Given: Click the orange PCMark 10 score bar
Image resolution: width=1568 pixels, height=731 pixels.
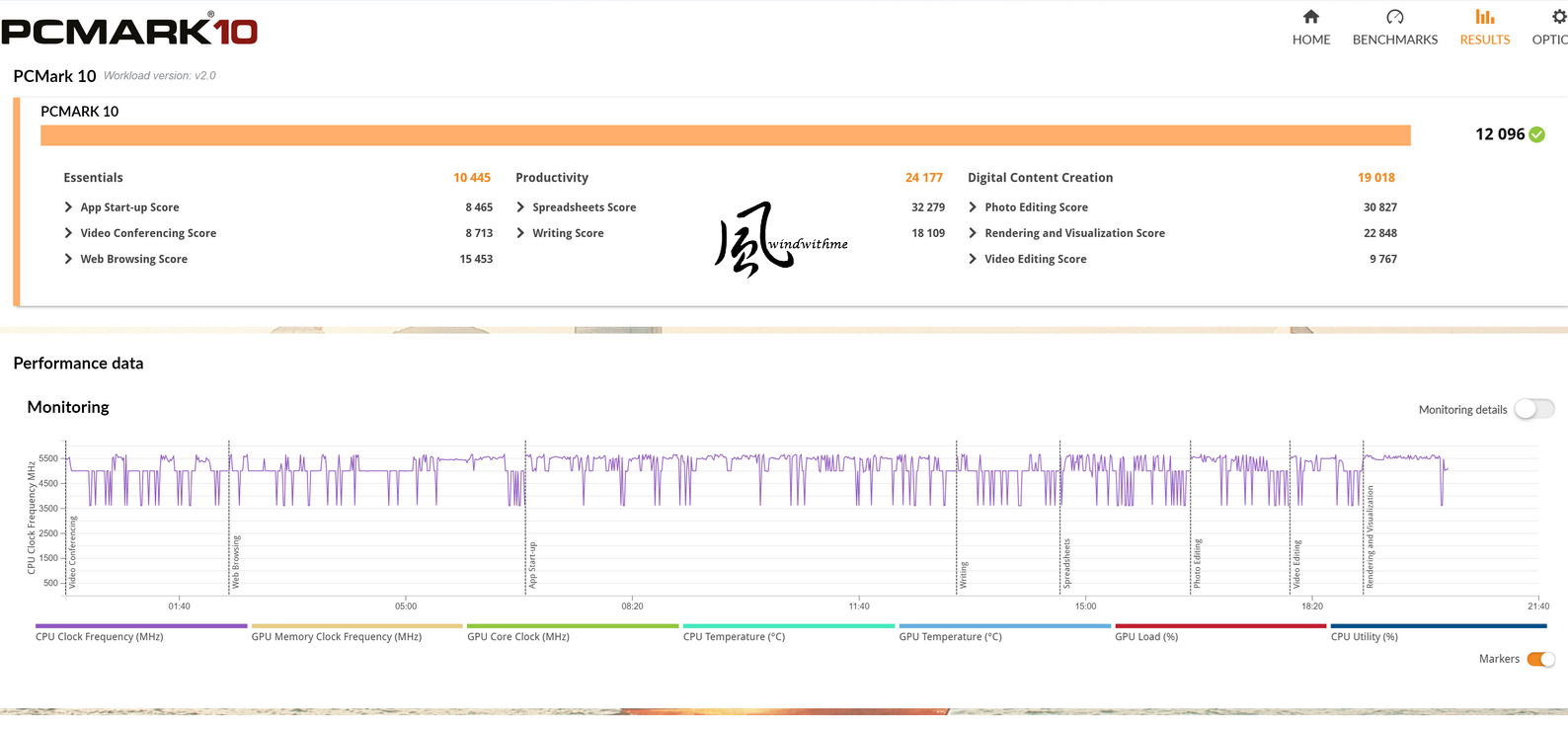Looking at the screenshot, I should point(725,135).
